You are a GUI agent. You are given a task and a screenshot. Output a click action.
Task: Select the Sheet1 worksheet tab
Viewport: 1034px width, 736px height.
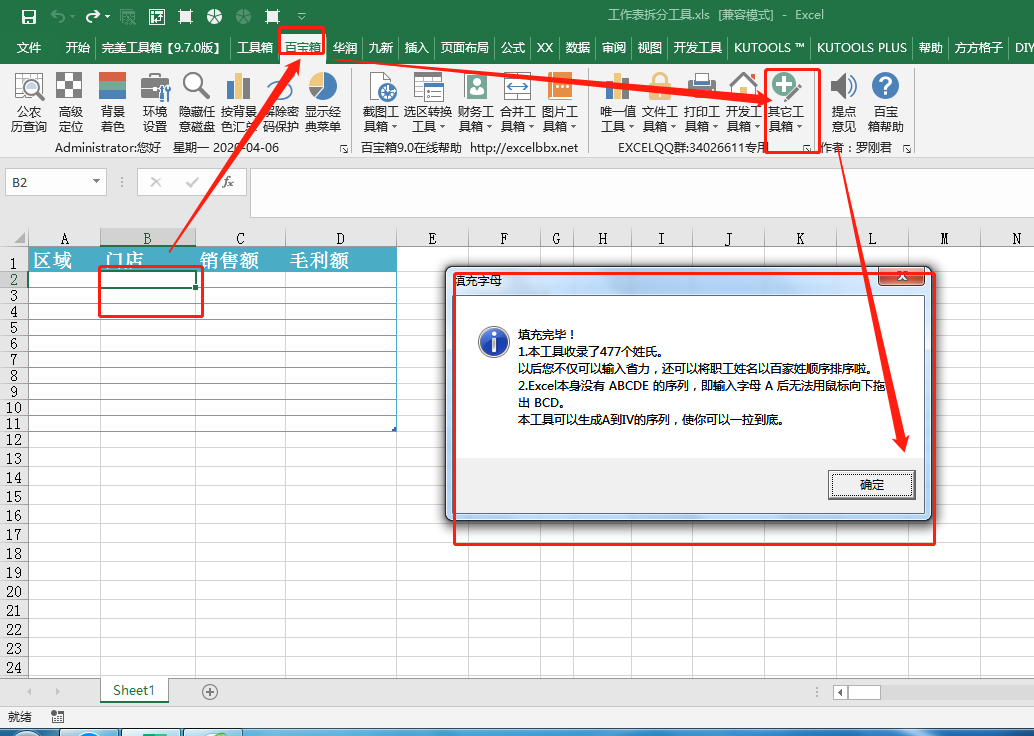point(134,690)
